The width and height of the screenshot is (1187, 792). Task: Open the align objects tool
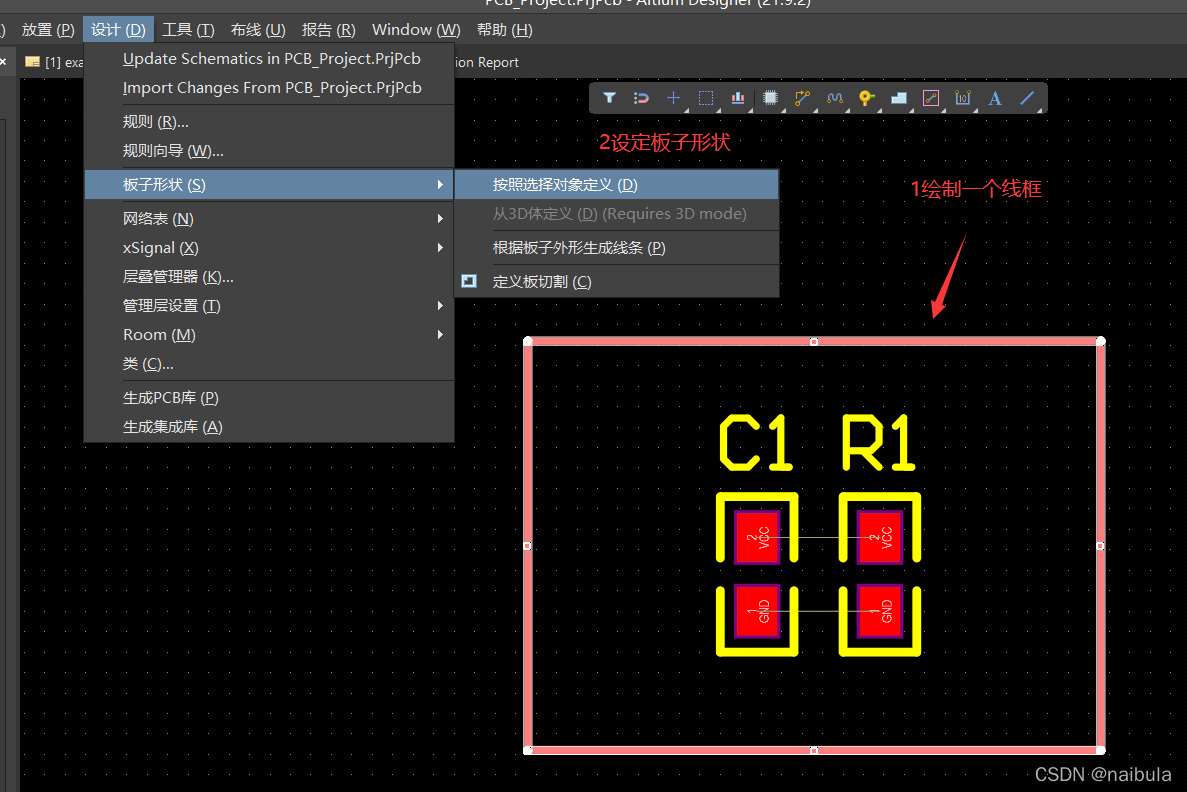click(738, 98)
